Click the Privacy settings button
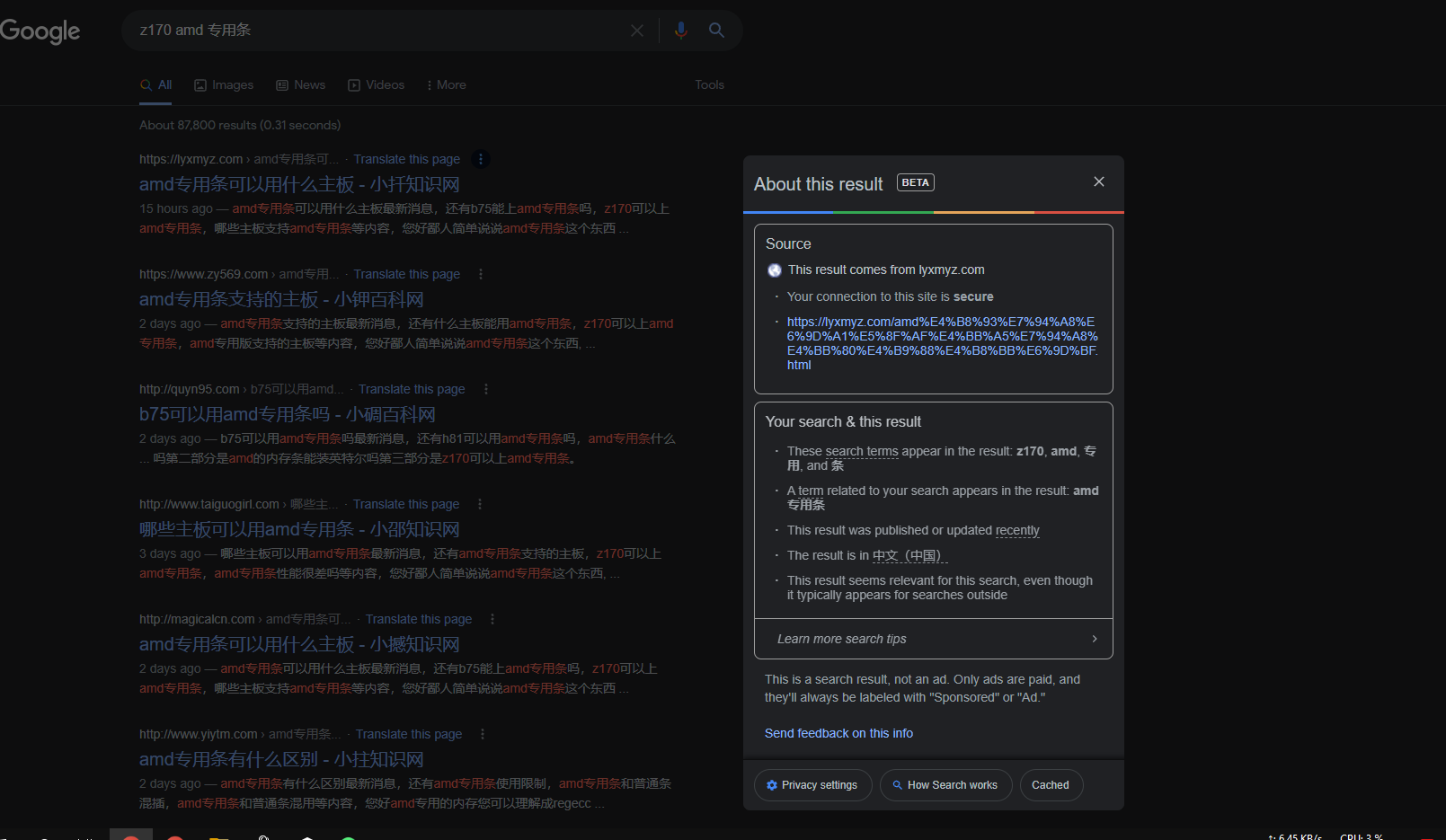The width and height of the screenshot is (1446, 840). pos(812,785)
